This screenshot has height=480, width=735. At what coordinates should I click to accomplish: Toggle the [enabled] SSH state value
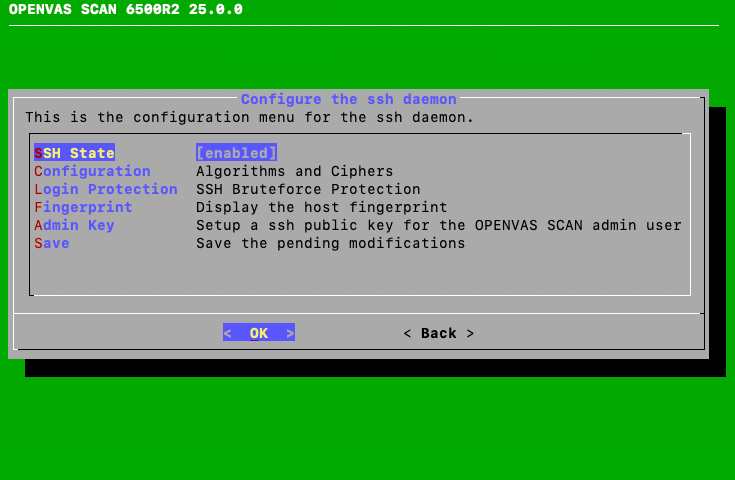point(236,153)
